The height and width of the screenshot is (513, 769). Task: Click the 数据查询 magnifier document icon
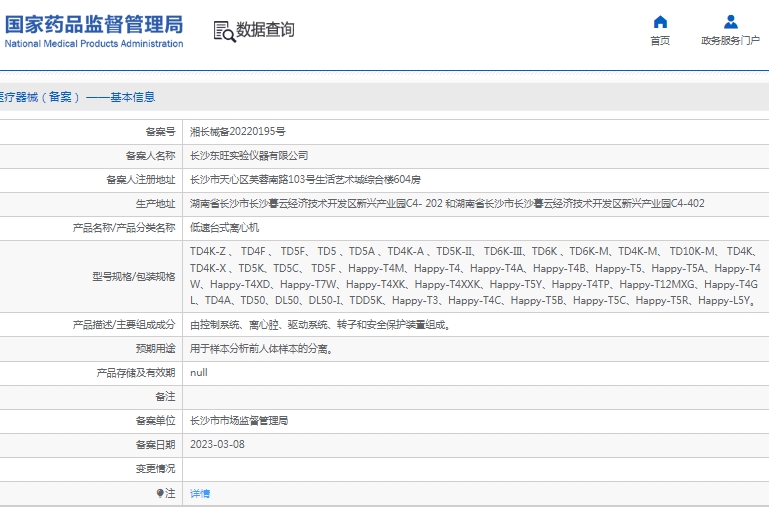[x=225, y=31]
